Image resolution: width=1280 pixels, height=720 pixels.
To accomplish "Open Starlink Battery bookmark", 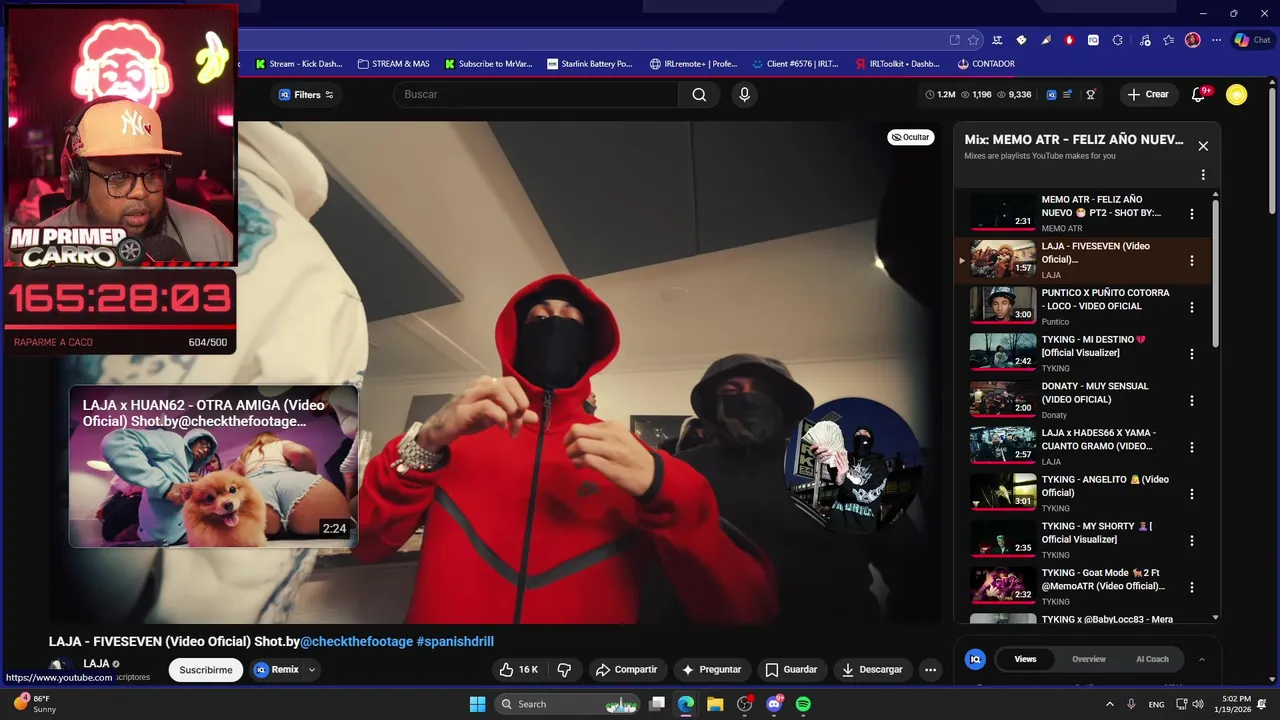I will click(x=590, y=64).
